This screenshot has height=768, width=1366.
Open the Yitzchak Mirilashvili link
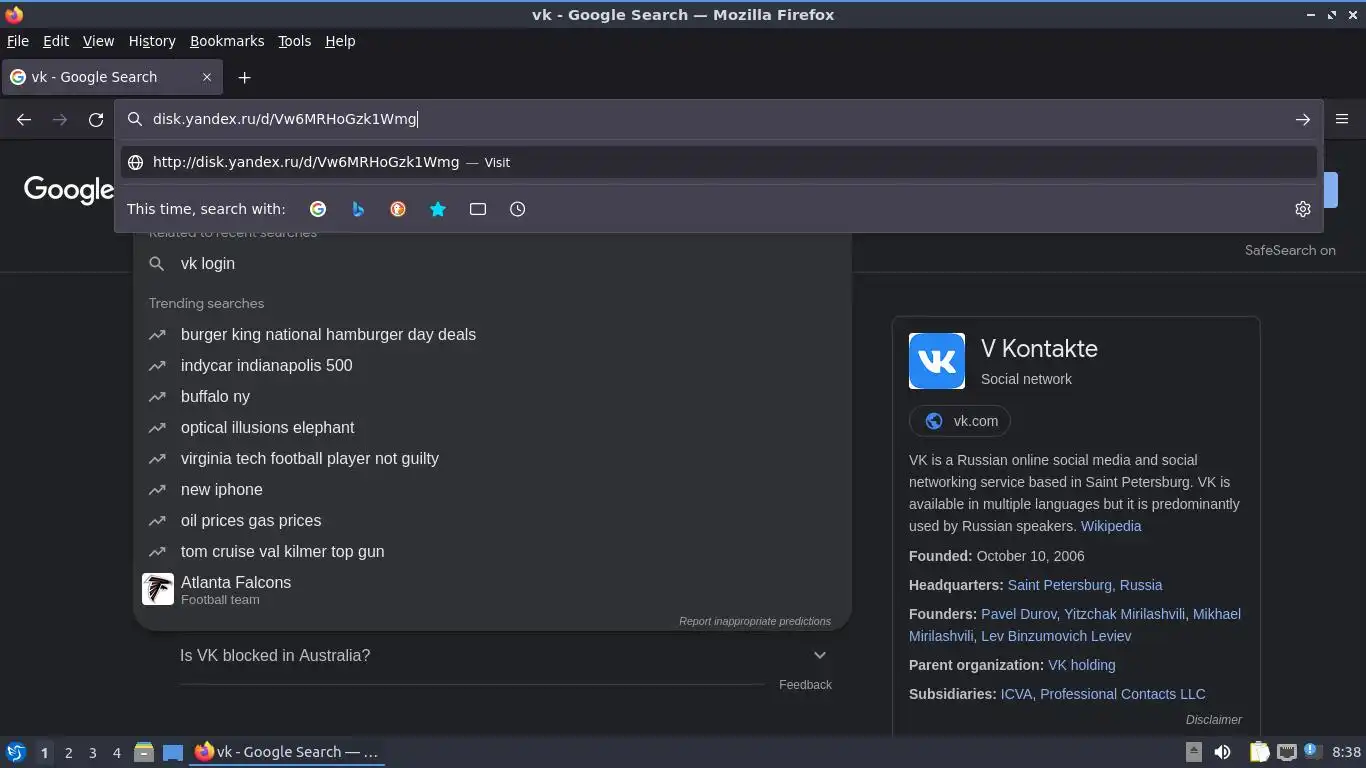(1125, 614)
